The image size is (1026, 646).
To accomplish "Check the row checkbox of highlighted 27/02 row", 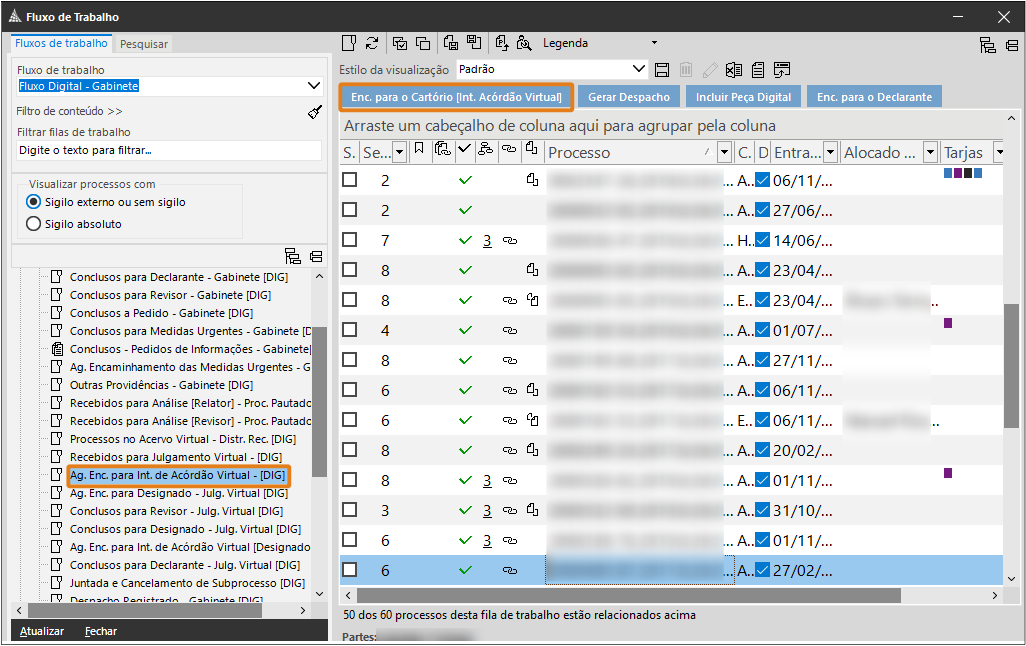I will click(349, 569).
